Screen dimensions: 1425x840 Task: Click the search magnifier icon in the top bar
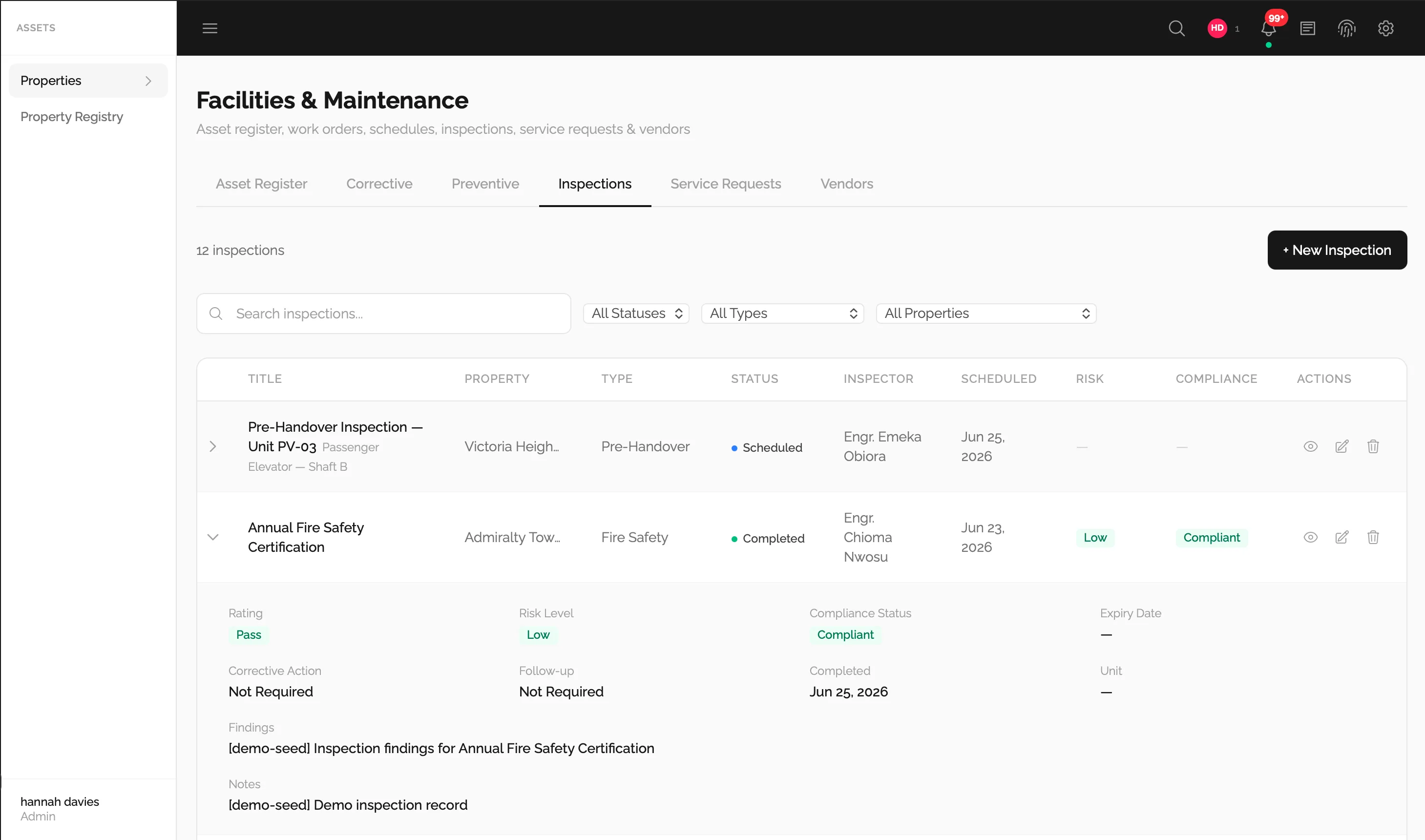(x=1176, y=28)
